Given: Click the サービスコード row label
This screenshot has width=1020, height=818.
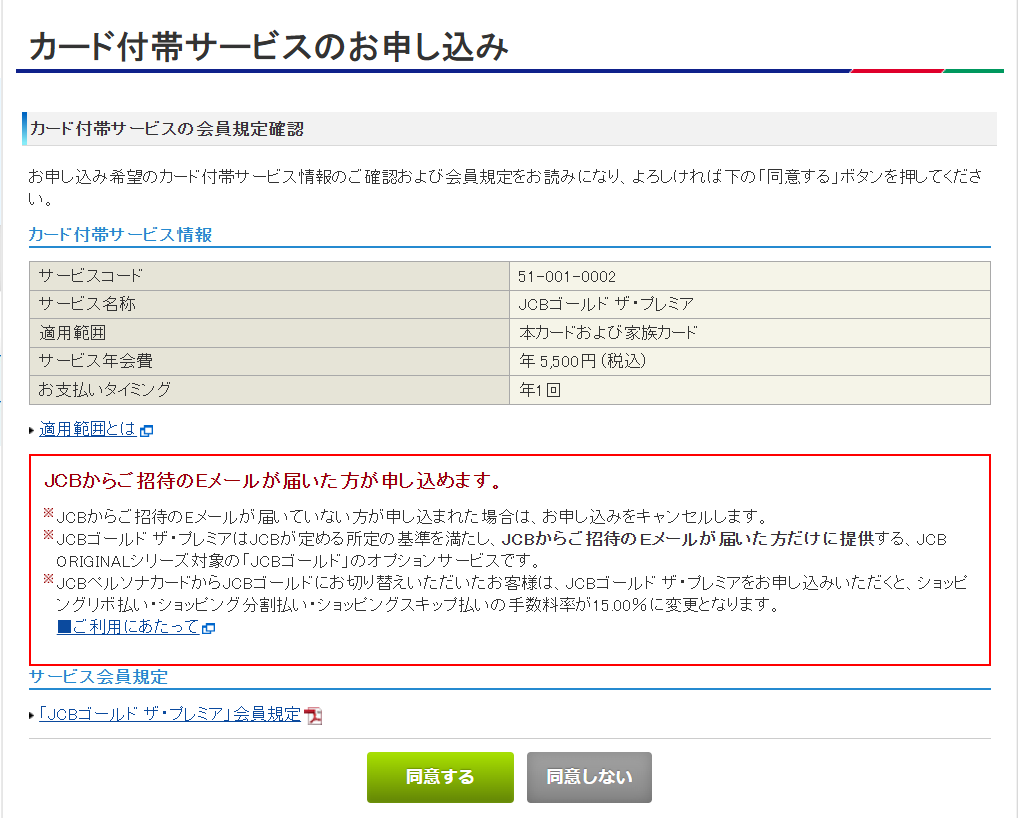Looking at the screenshot, I should (90, 276).
